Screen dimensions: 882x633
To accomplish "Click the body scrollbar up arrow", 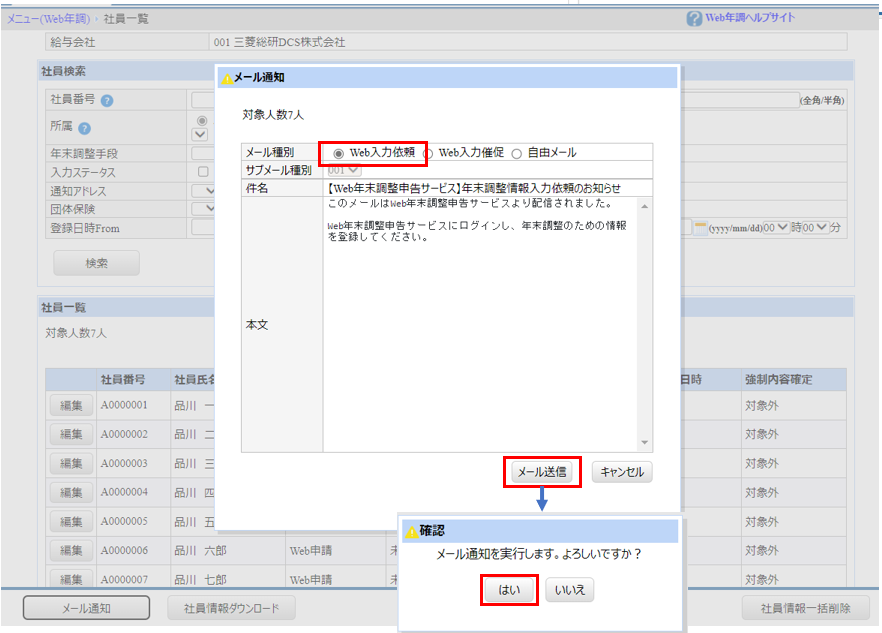I will point(645,206).
